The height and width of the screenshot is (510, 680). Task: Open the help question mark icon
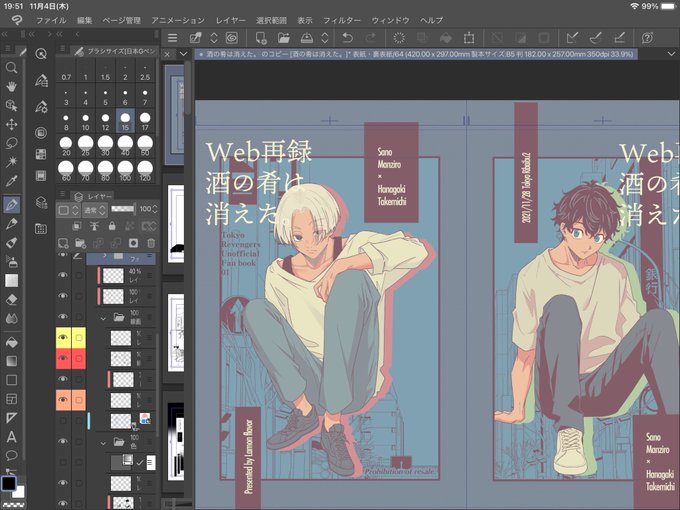click(647, 38)
